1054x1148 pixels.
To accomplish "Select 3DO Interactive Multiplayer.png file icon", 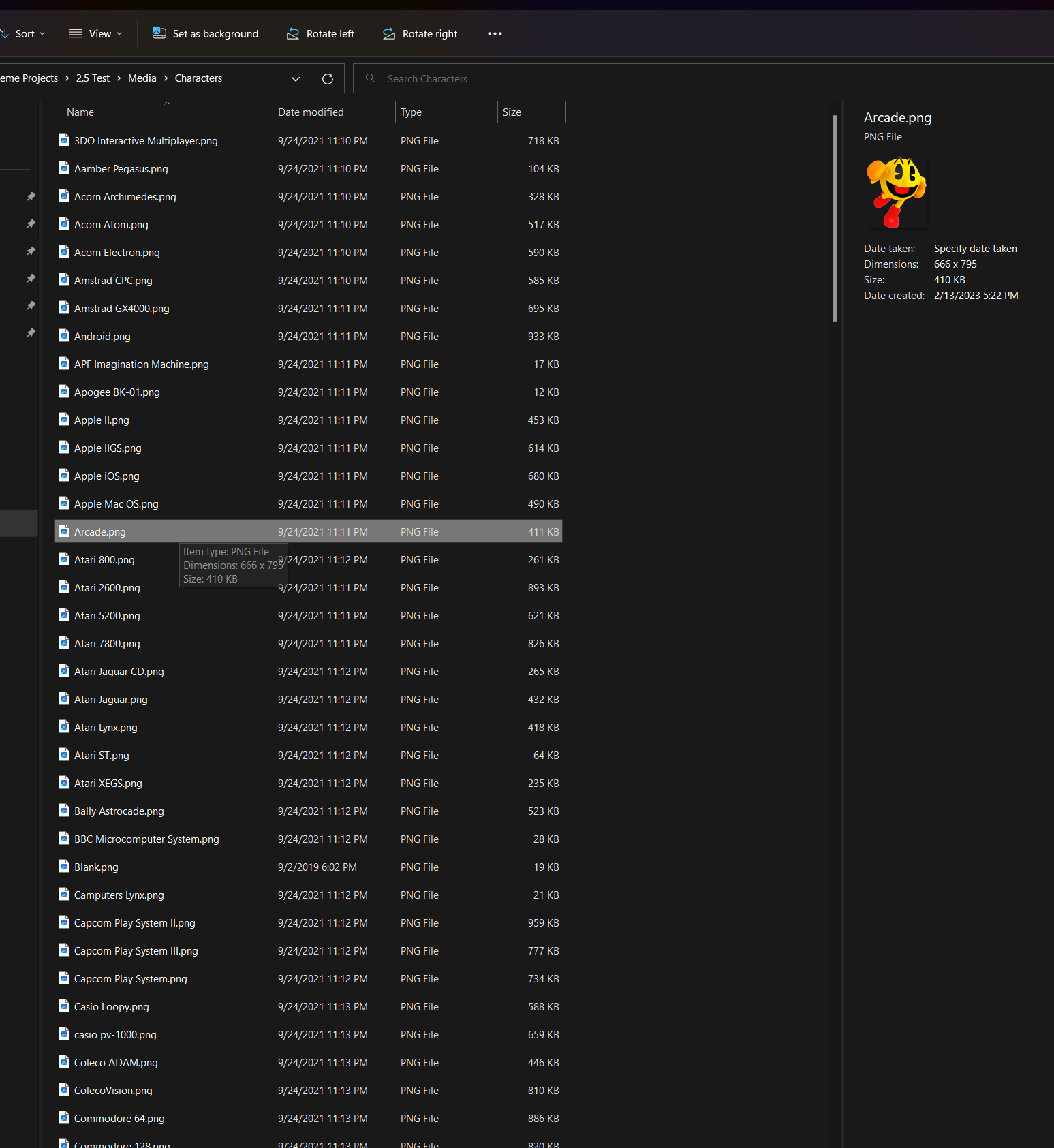I will 64,140.
